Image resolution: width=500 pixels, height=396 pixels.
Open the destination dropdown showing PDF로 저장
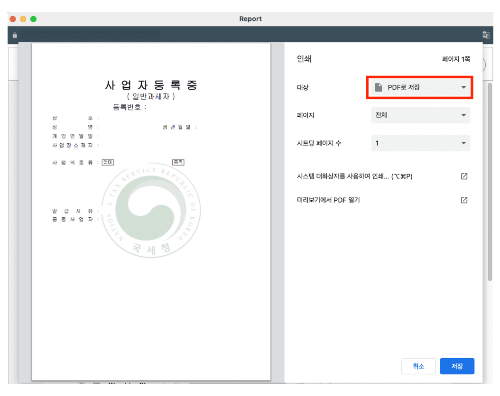(420, 87)
